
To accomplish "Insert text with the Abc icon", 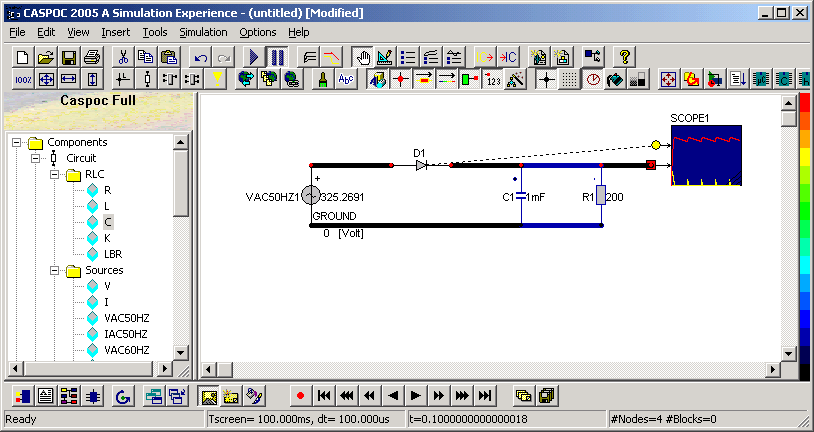I will [x=346, y=79].
